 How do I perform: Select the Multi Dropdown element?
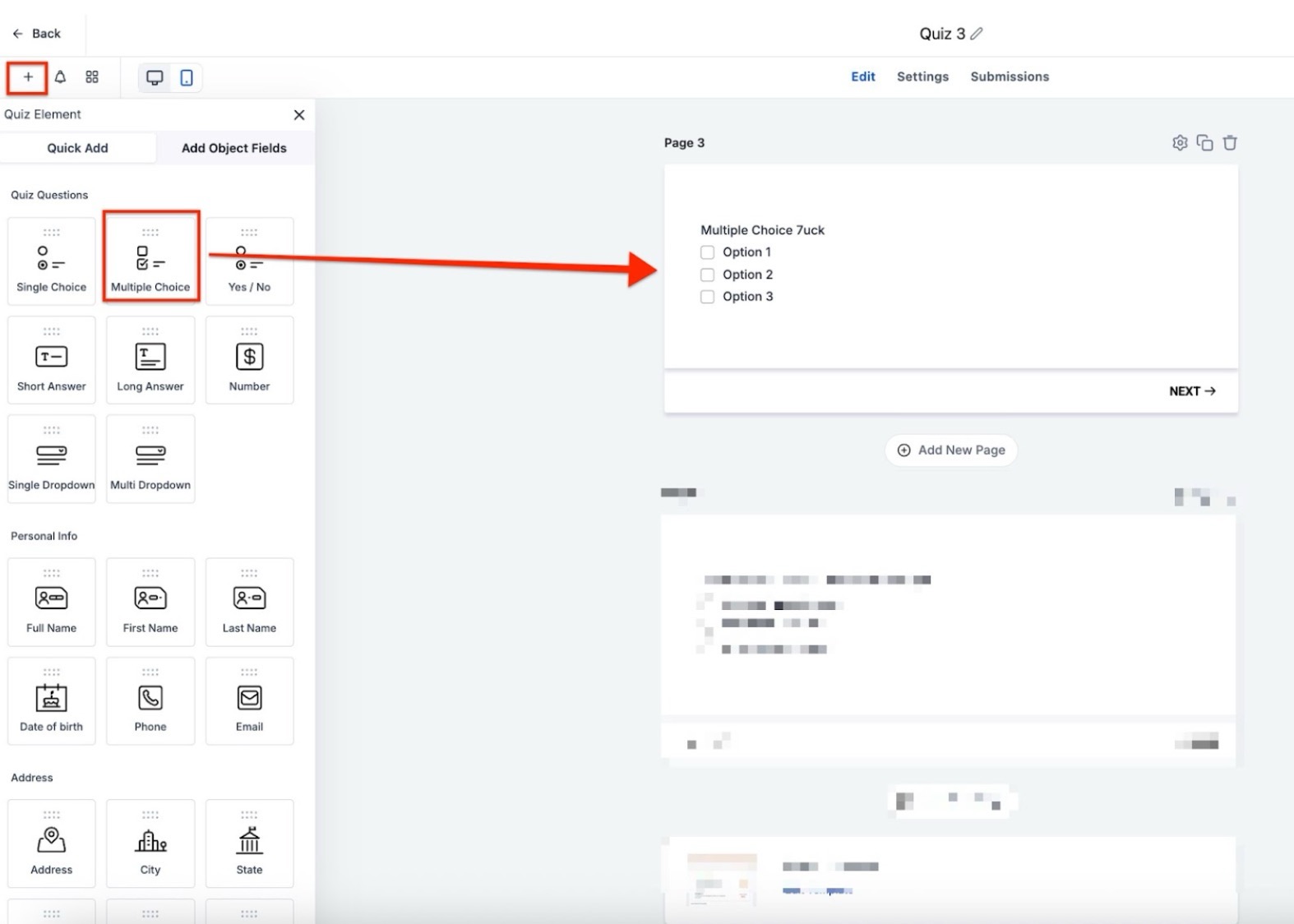(x=150, y=459)
